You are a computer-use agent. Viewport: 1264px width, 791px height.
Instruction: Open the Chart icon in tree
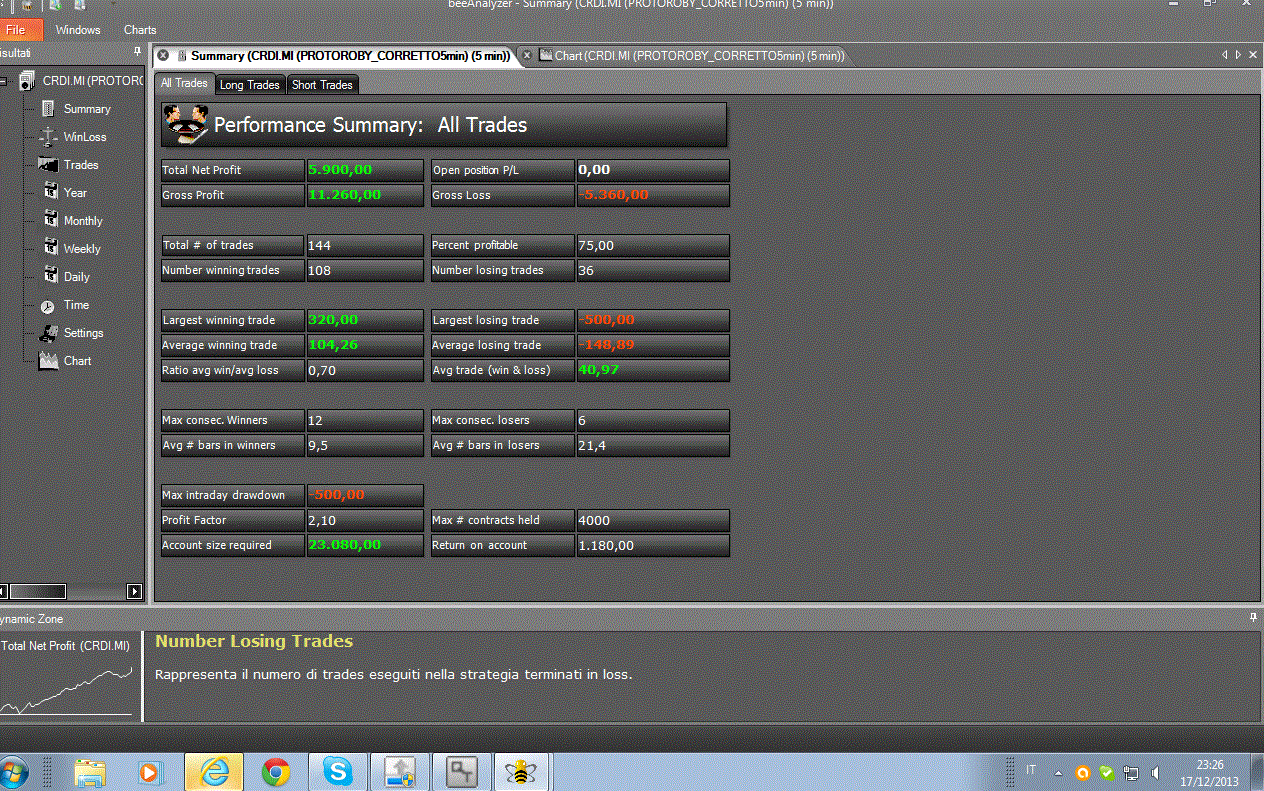tap(48, 361)
